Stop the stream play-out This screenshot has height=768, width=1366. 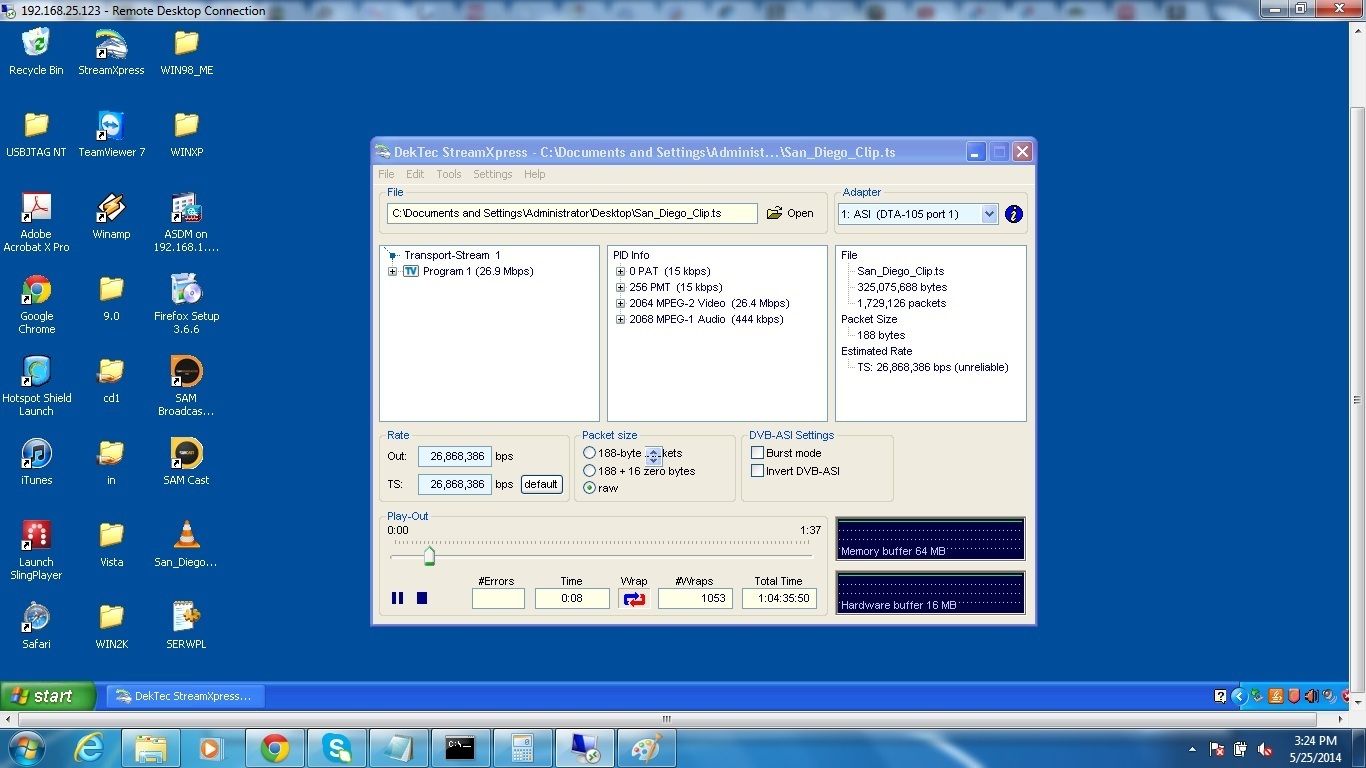tap(422, 598)
